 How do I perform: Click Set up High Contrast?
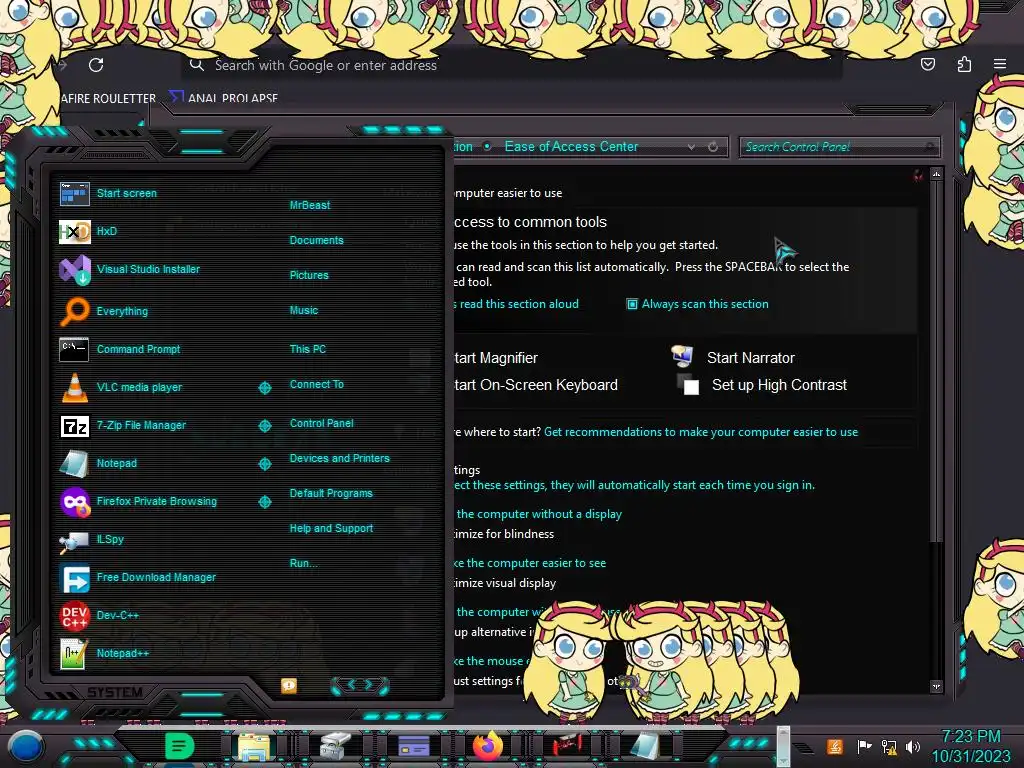(x=779, y=385)
